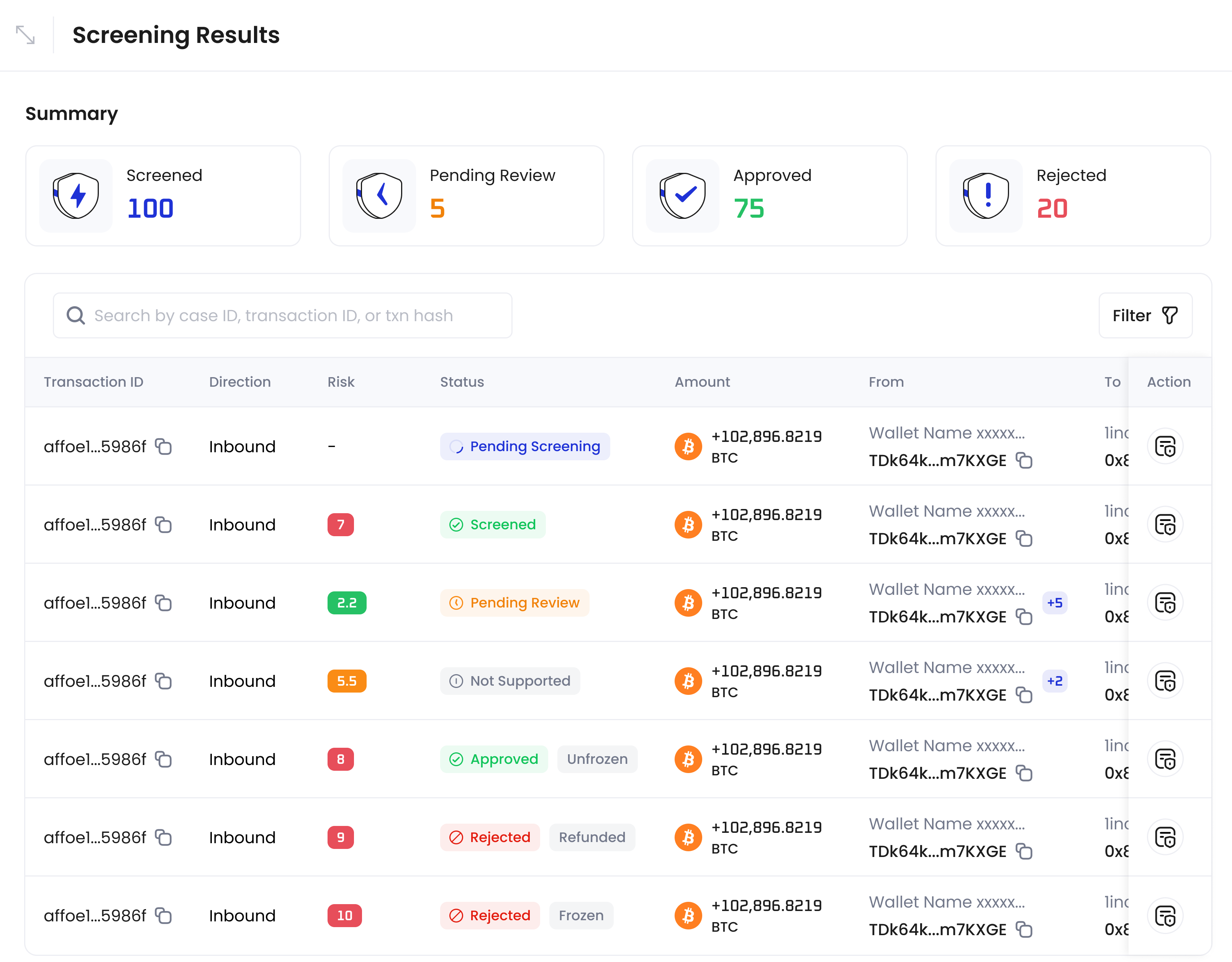This screenshot has height=962, width=1232.
Task: Open action icon for Pending Screening row
Action: (1164, 446)
